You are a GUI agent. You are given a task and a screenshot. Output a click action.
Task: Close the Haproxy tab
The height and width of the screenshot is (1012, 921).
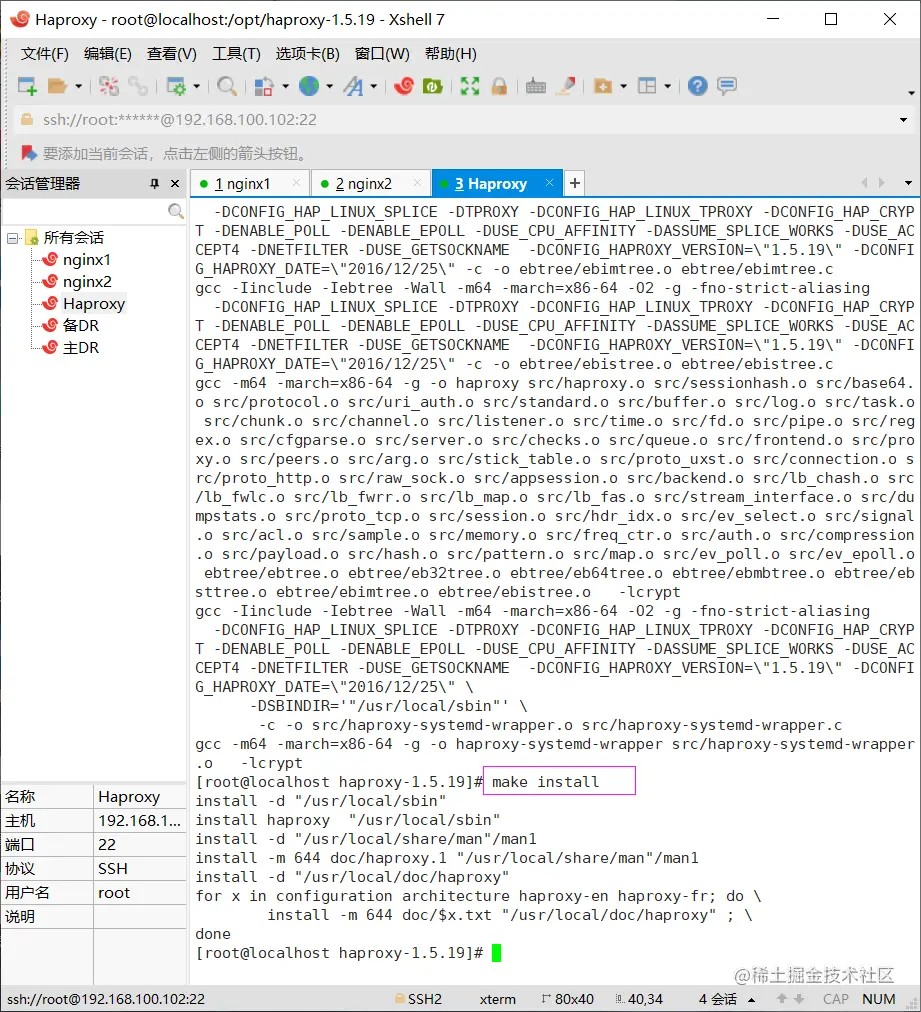pos(549,183)
